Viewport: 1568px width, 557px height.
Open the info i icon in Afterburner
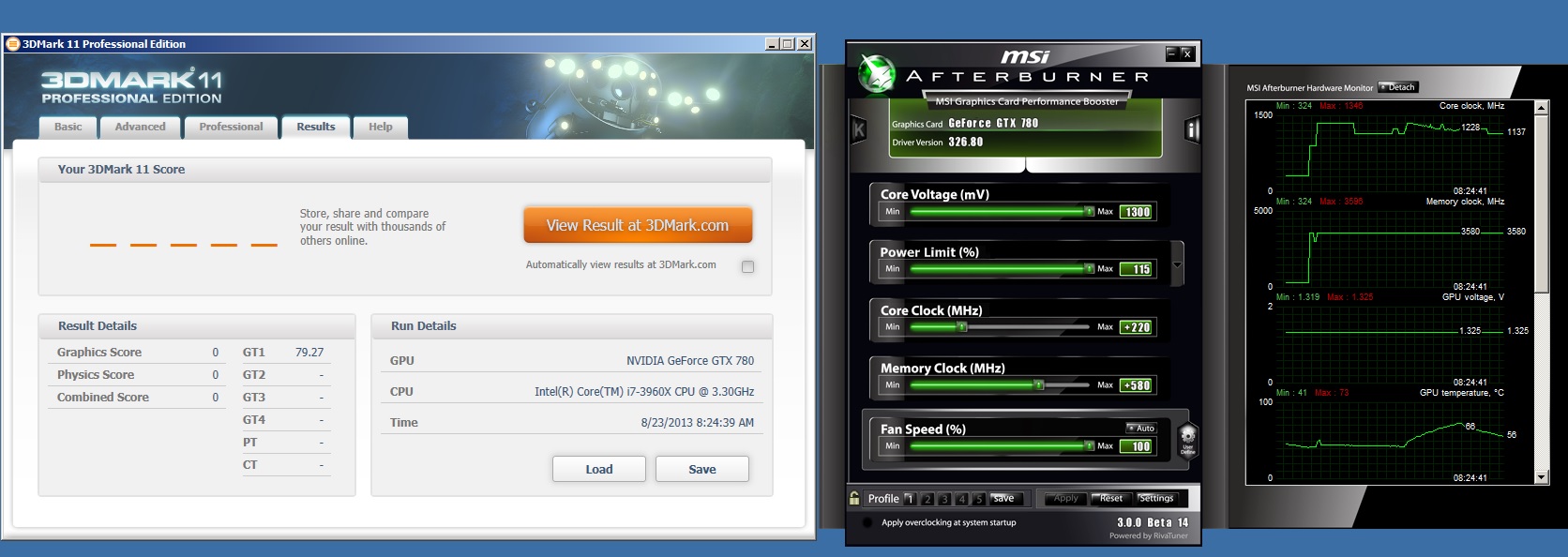pos(1192,130)
